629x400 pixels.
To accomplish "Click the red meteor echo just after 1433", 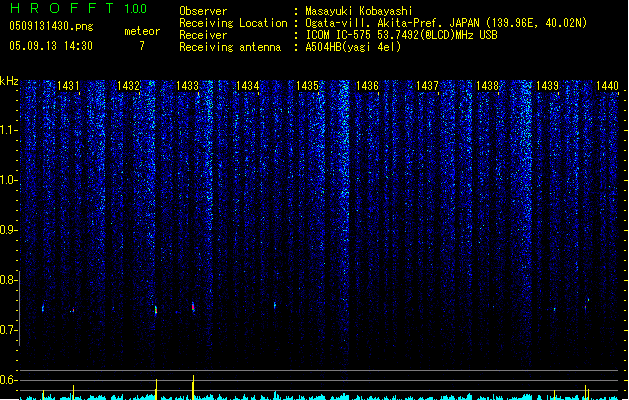I will pos(193,307).
